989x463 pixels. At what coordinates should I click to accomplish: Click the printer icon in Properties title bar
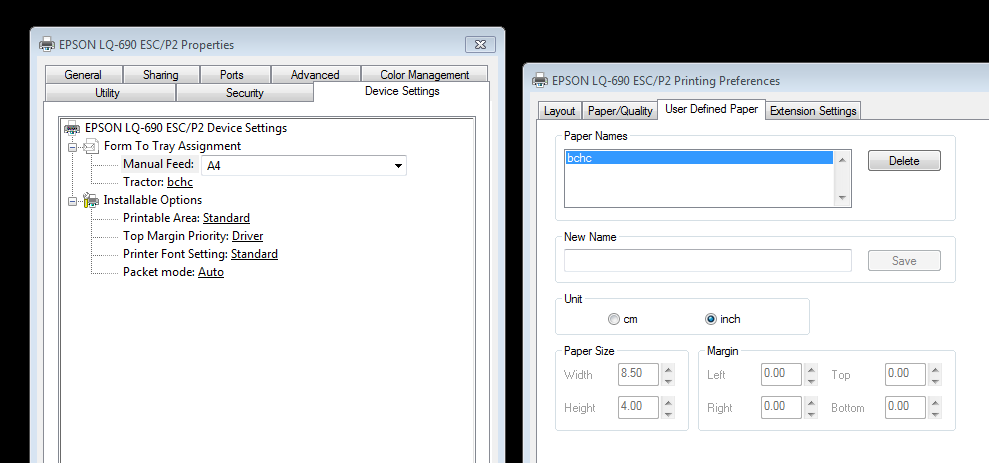pyautogui.click(x=46, y=45)
